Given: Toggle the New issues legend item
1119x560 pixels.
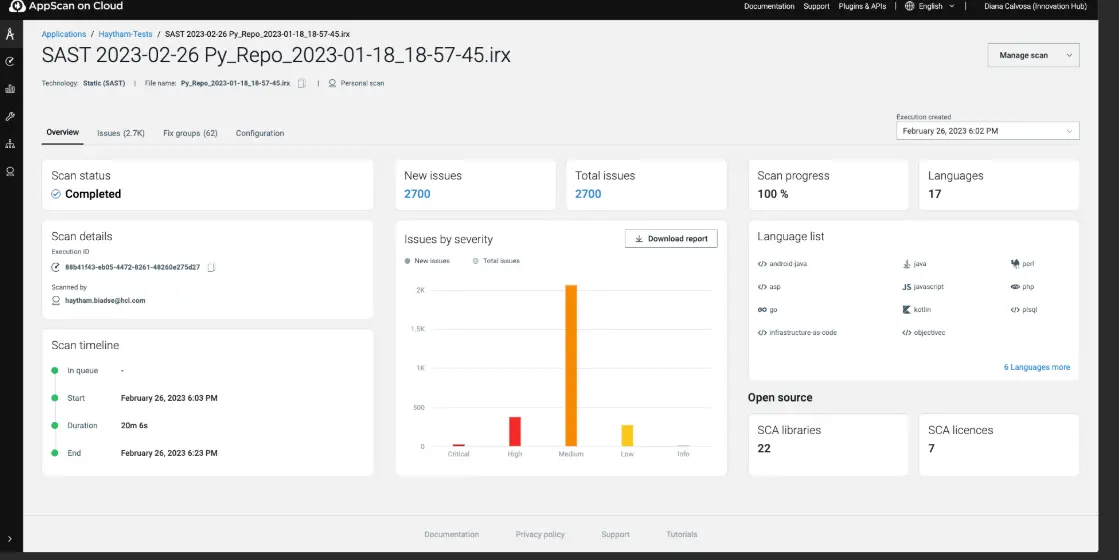Looking at the screenshot, I should [x=427, y=261].
